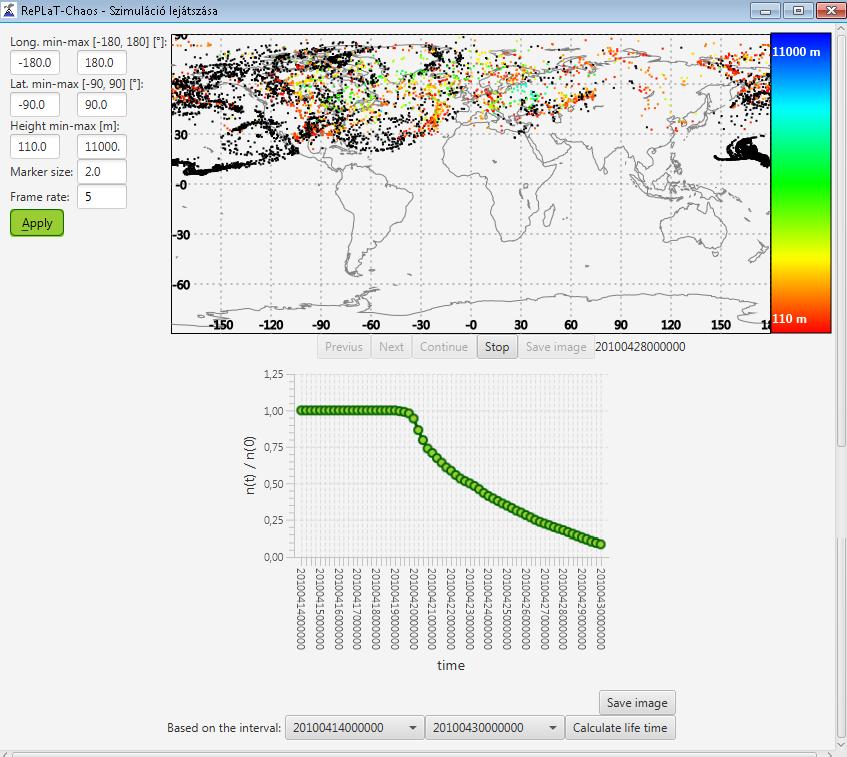Click the last data point on chart
The image size is (847, 757).
coord(601,544)
